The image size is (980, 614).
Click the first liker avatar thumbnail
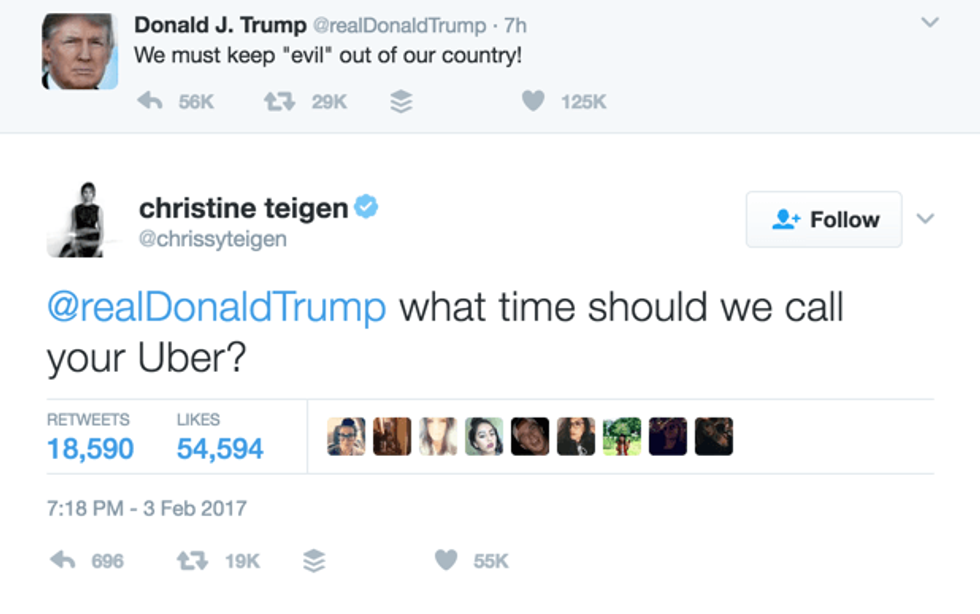click(x=346, y=437)
